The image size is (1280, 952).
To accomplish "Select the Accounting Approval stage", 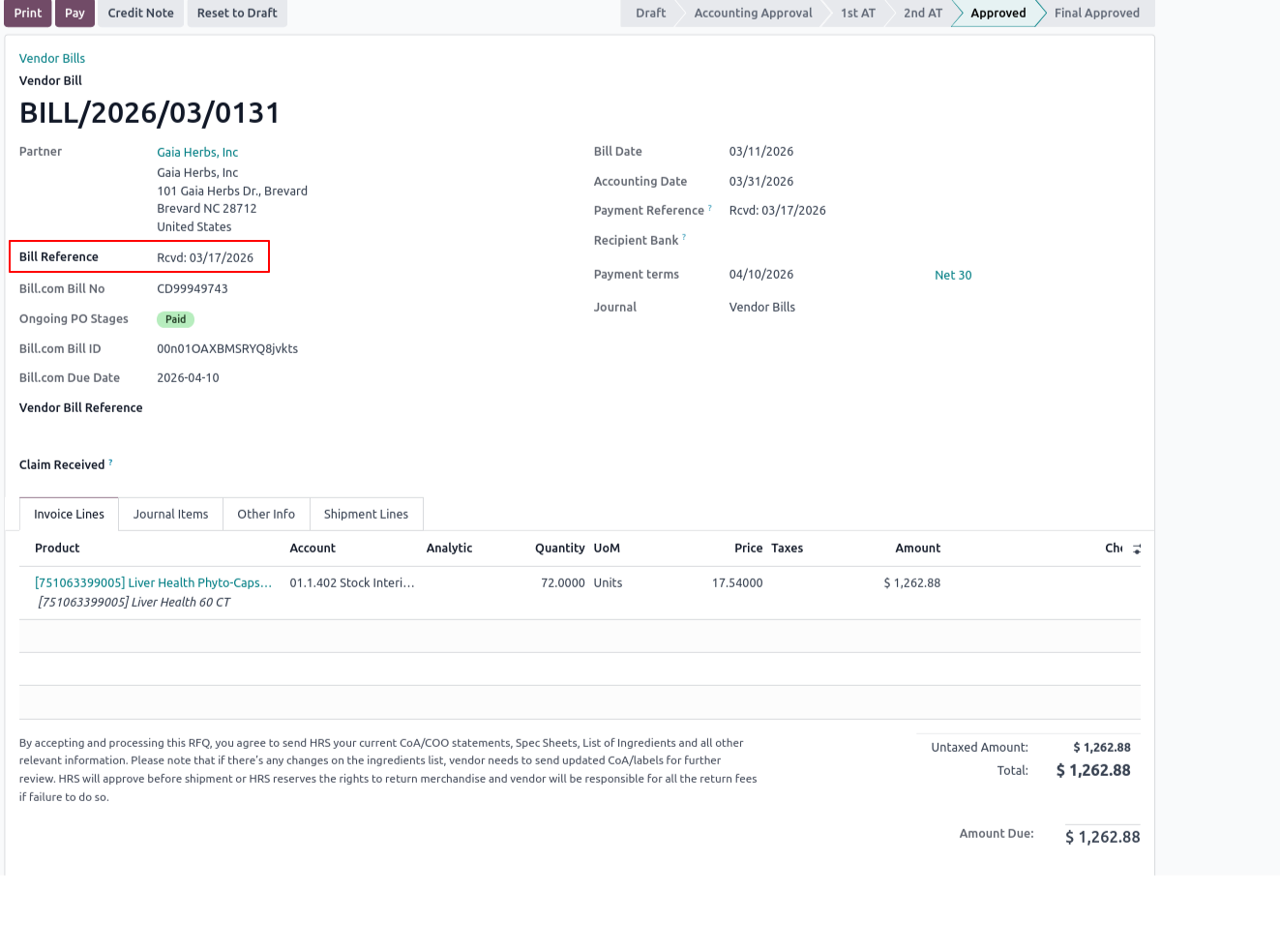I will pos(753,13).
